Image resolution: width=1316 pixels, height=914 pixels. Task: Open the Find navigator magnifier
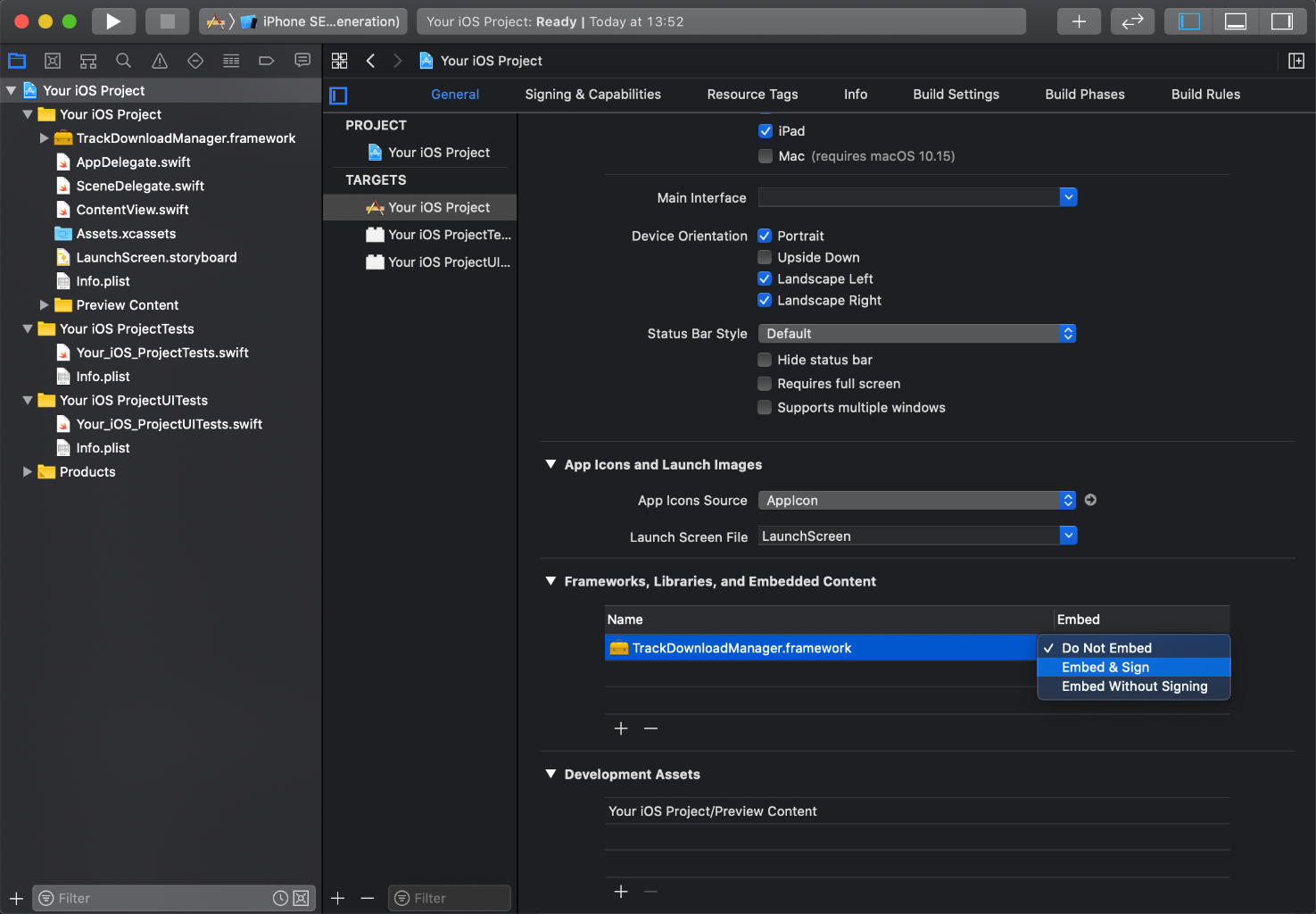coord(124,61)
